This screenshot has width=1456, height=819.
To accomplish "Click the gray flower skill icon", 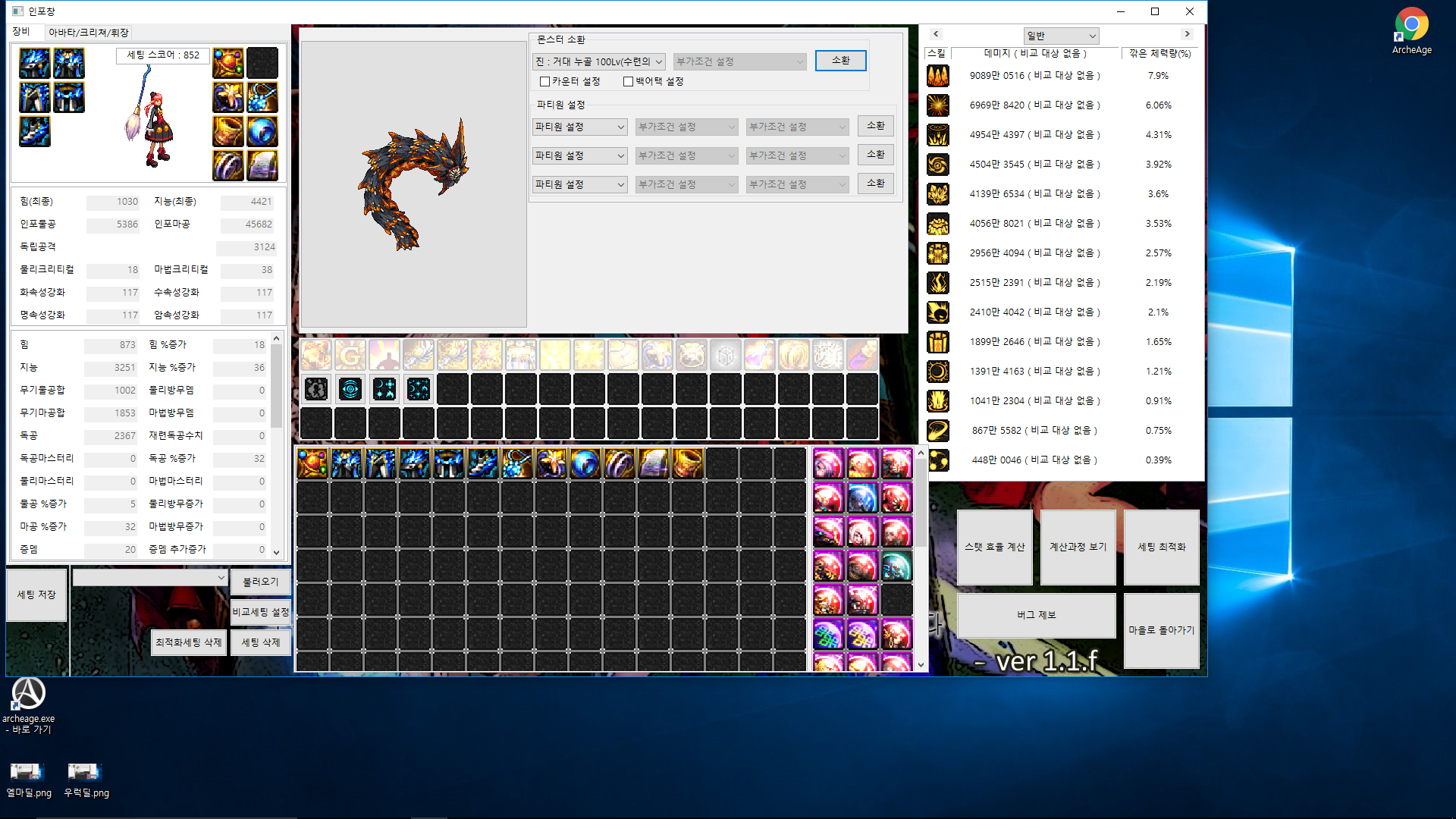I will point(315,389).
